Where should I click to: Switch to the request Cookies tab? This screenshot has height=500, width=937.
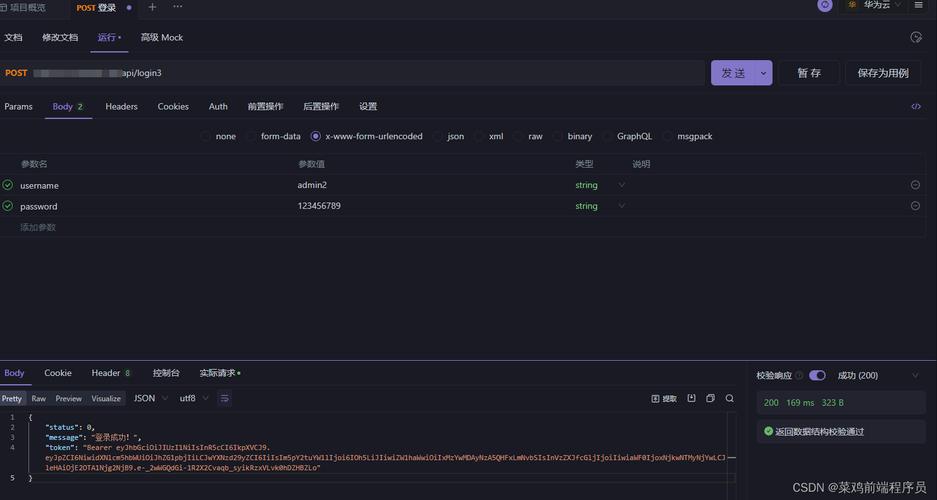coord(173,106)
